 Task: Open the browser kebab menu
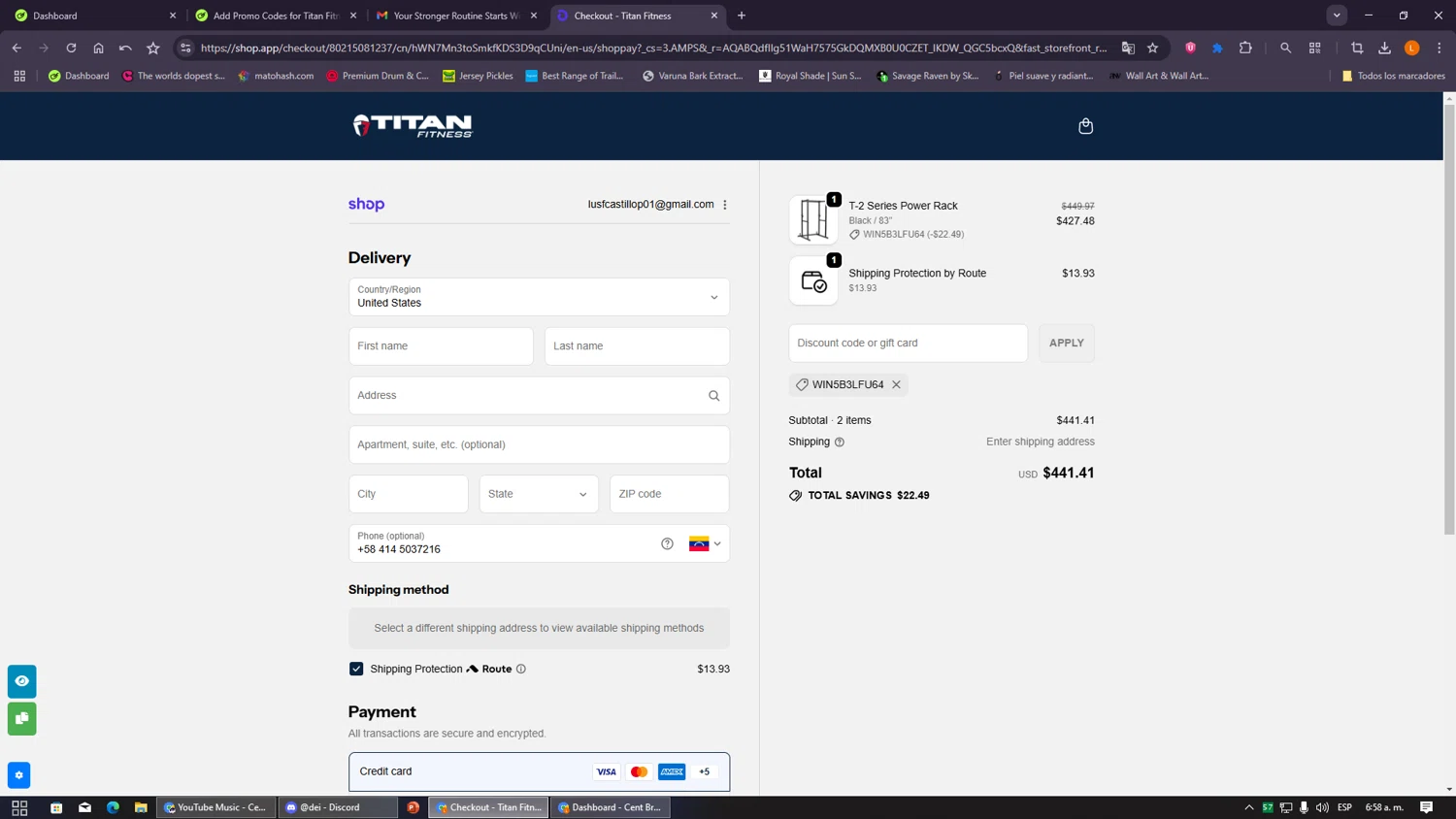(x=1439, y=48)
